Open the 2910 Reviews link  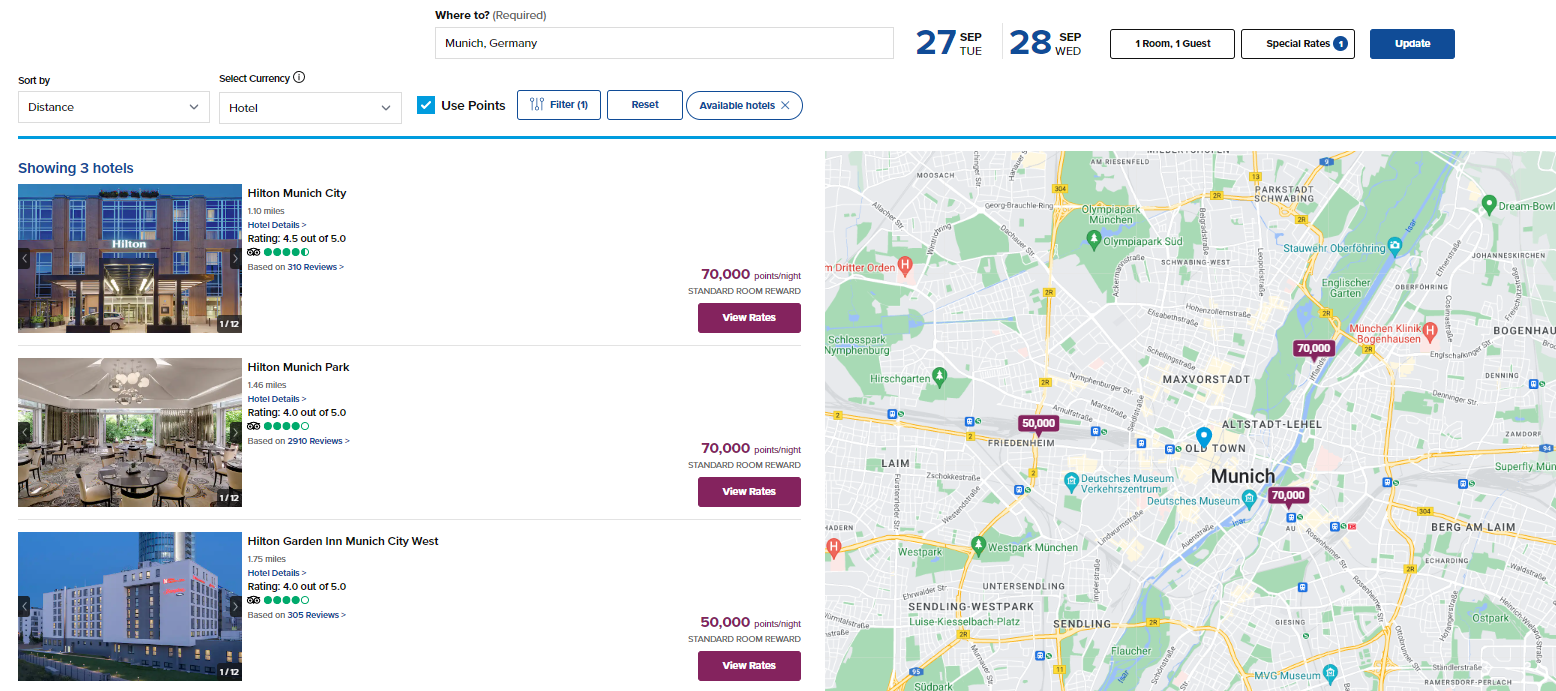(x=319, y=441)
